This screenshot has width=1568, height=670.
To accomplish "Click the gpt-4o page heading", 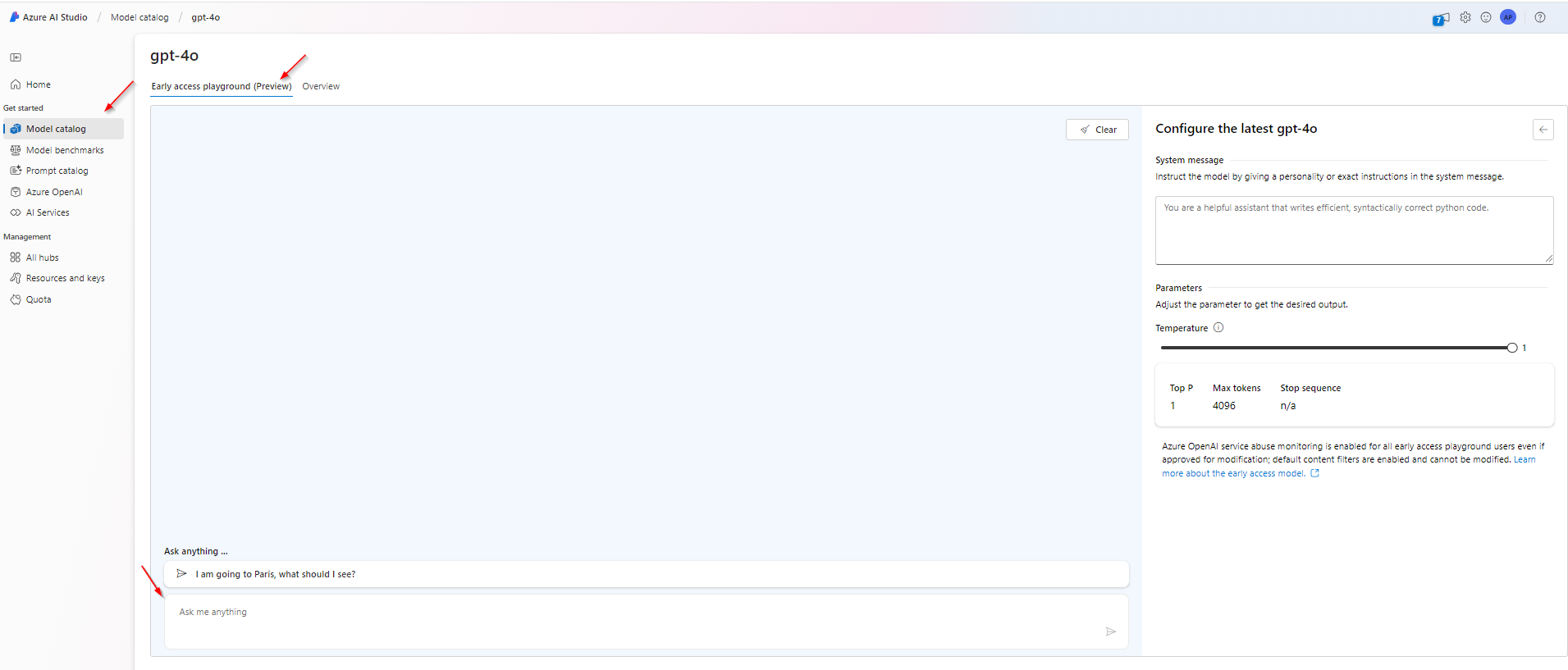I will [x=174, y=56].
